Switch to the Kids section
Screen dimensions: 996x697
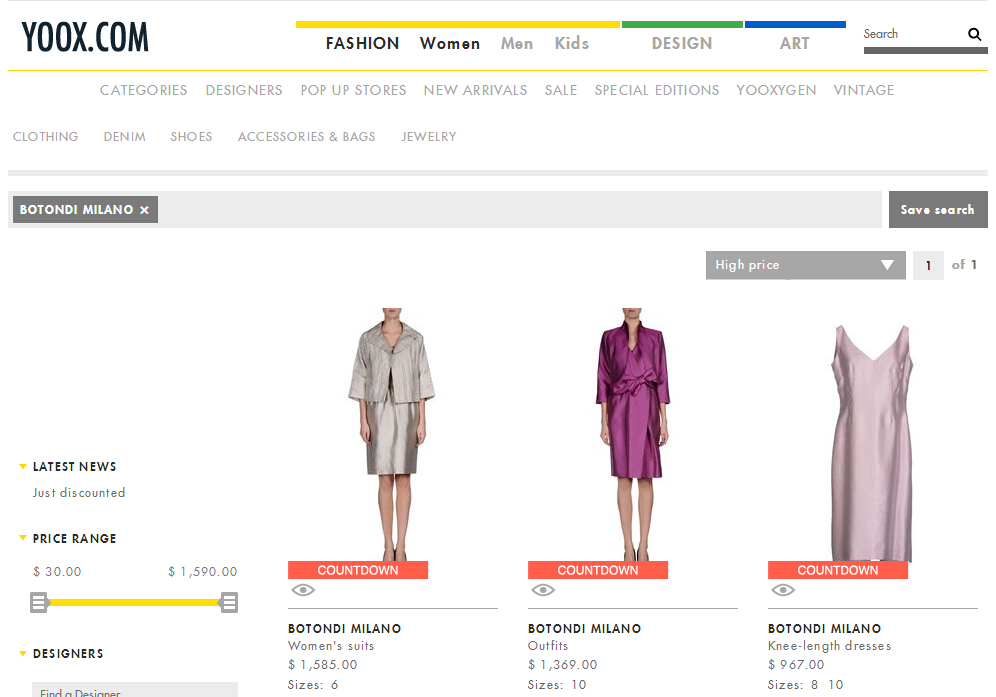pyautogui.click(x=572, y=43)
